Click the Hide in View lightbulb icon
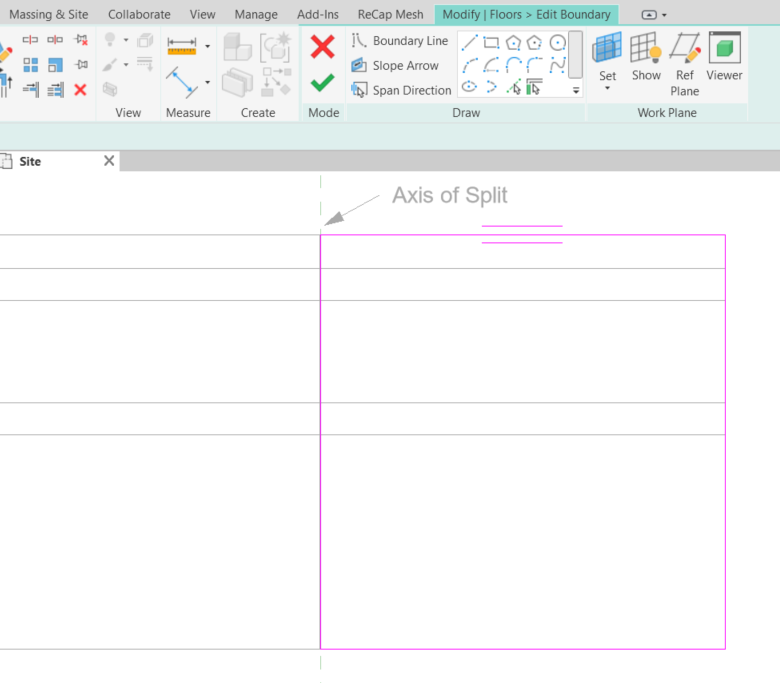The width and height of the screenshot is (780, 683). tap(110, 39)
